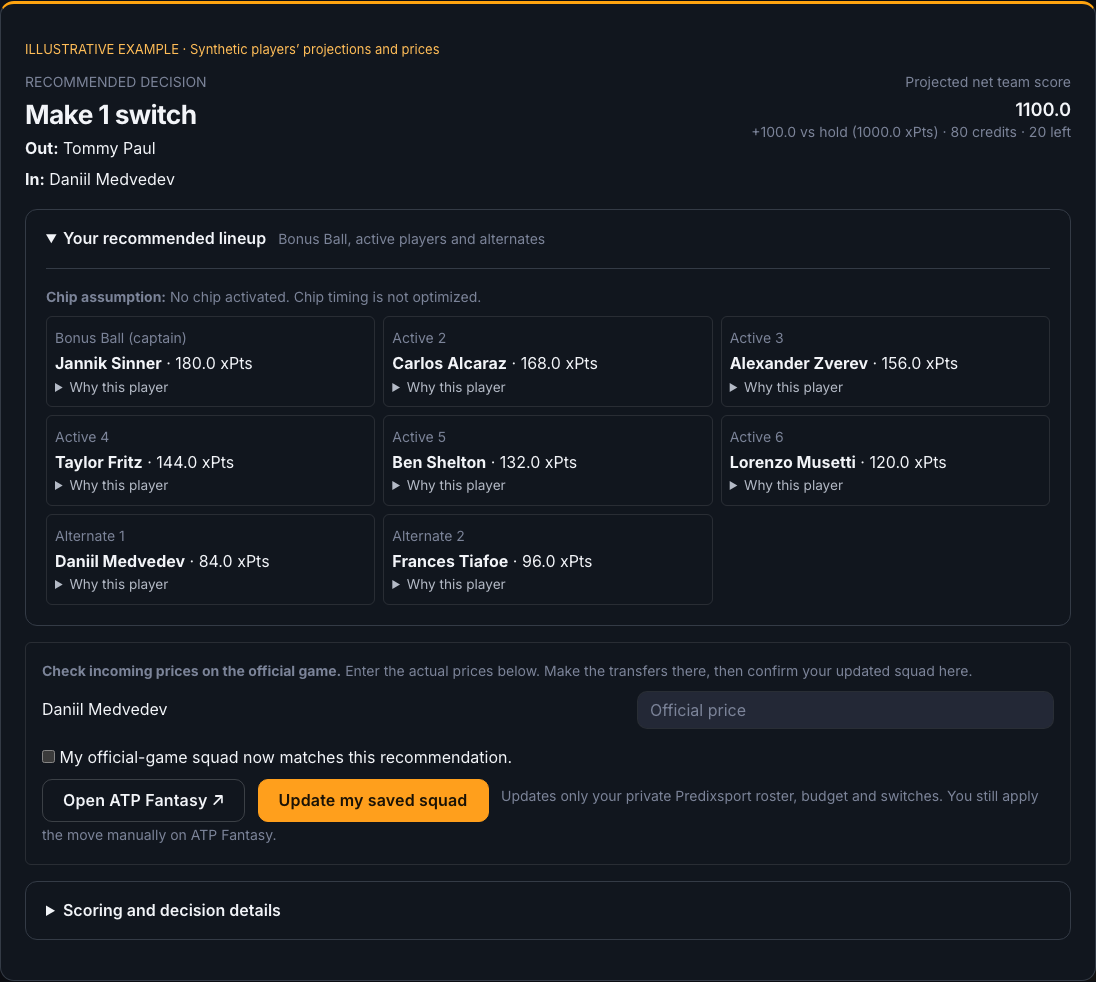Screen dimensions: 1096x982
Task: Click the Active 3 label
Action: point(756,338)
